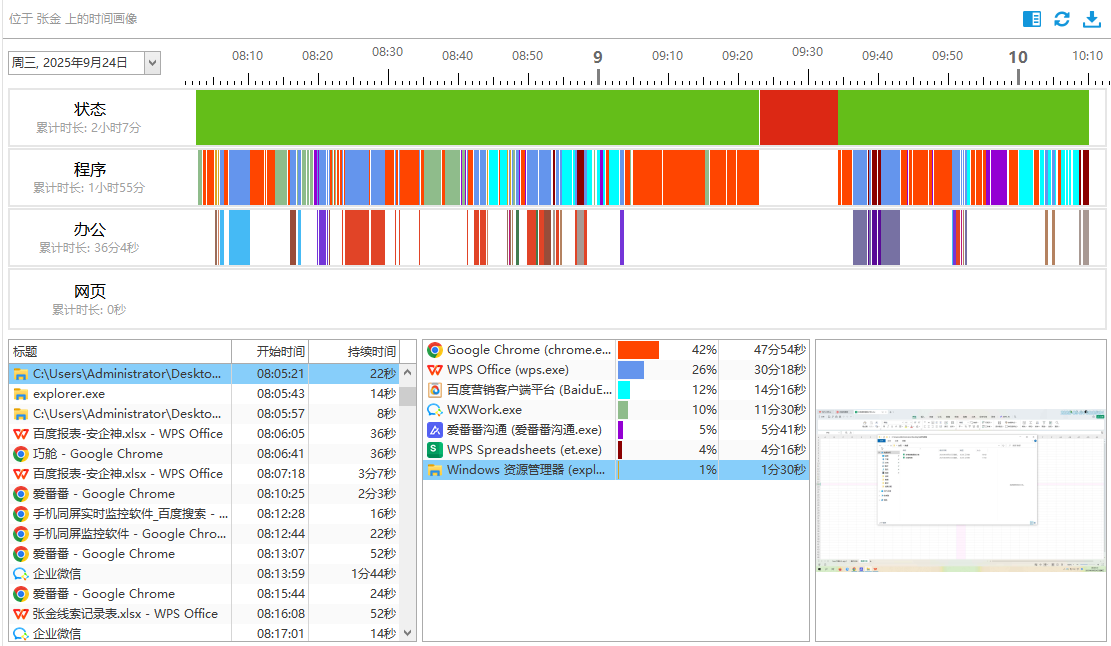
Task: Click the date field 2025年9月24日
Action: click(76, 63)
